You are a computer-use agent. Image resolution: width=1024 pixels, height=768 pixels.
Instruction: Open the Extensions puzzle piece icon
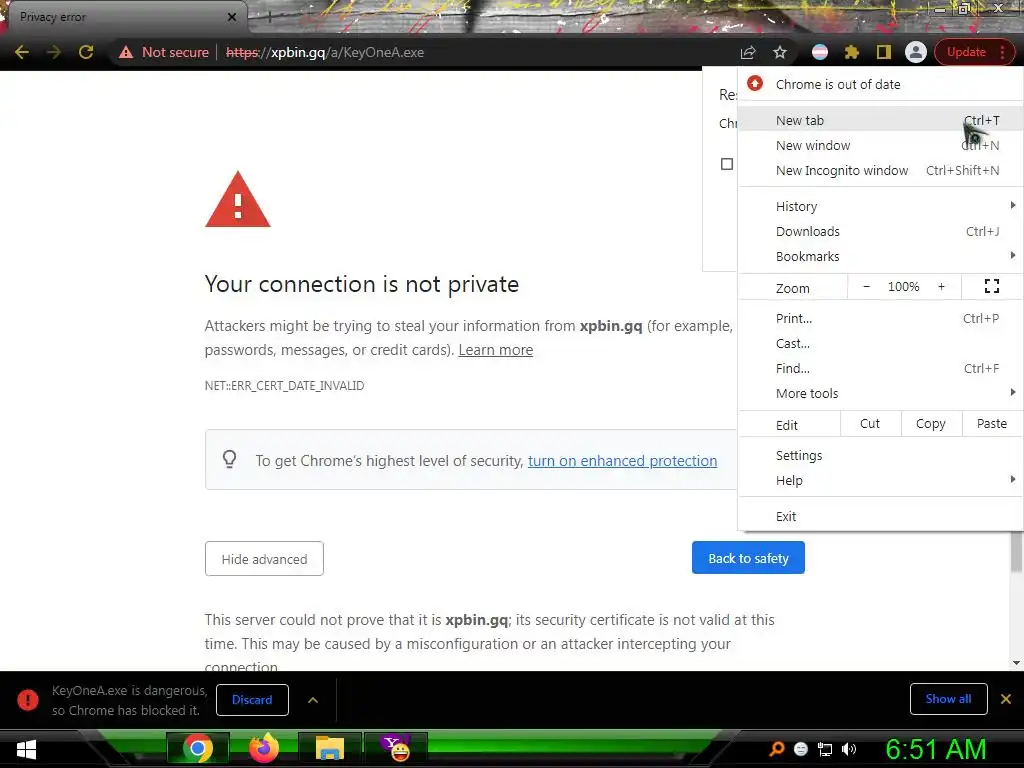(x=852, y=52)
